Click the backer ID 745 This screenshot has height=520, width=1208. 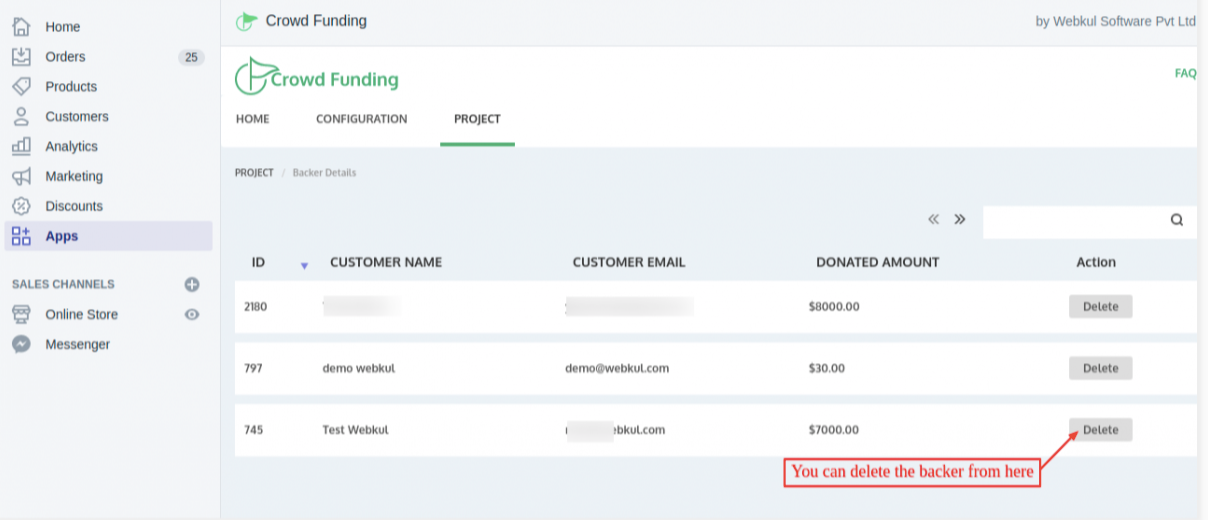(253, 430)
